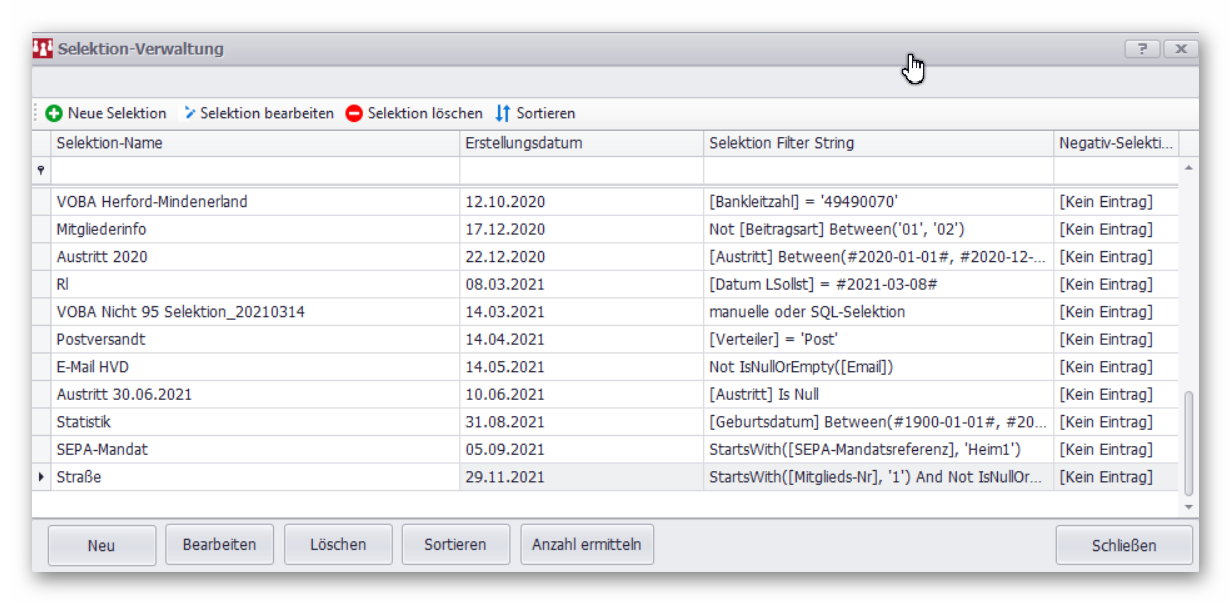
Task: Click the green Neue Selektion plus icon
Action: 54,114
